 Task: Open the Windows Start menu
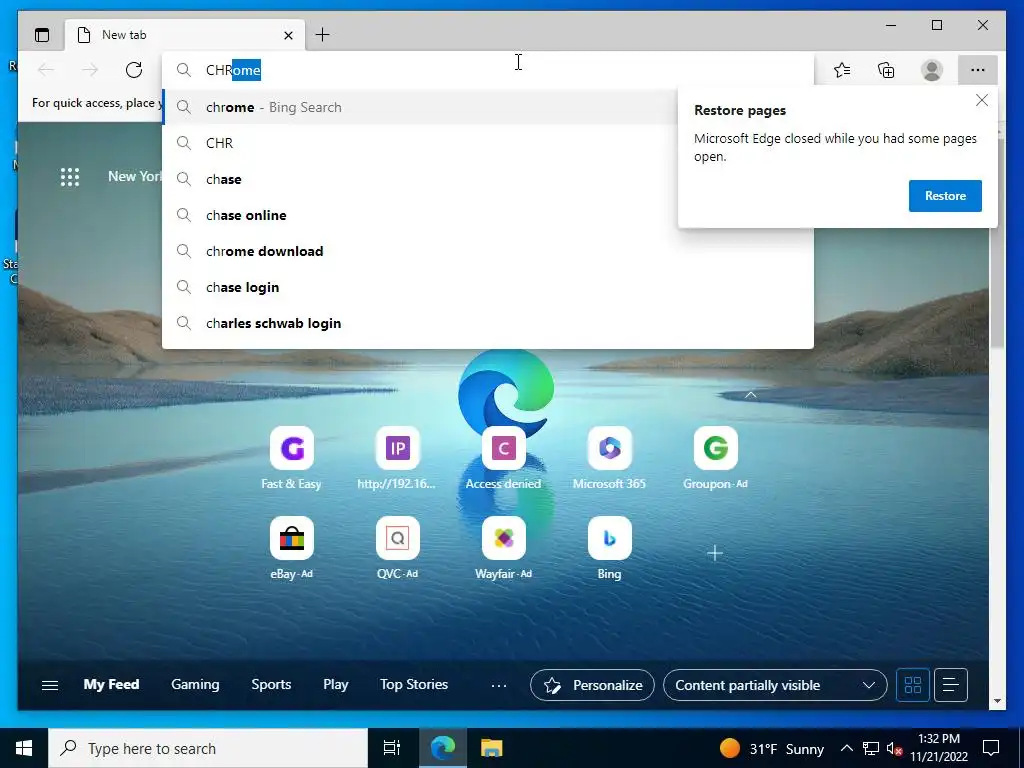24,748
